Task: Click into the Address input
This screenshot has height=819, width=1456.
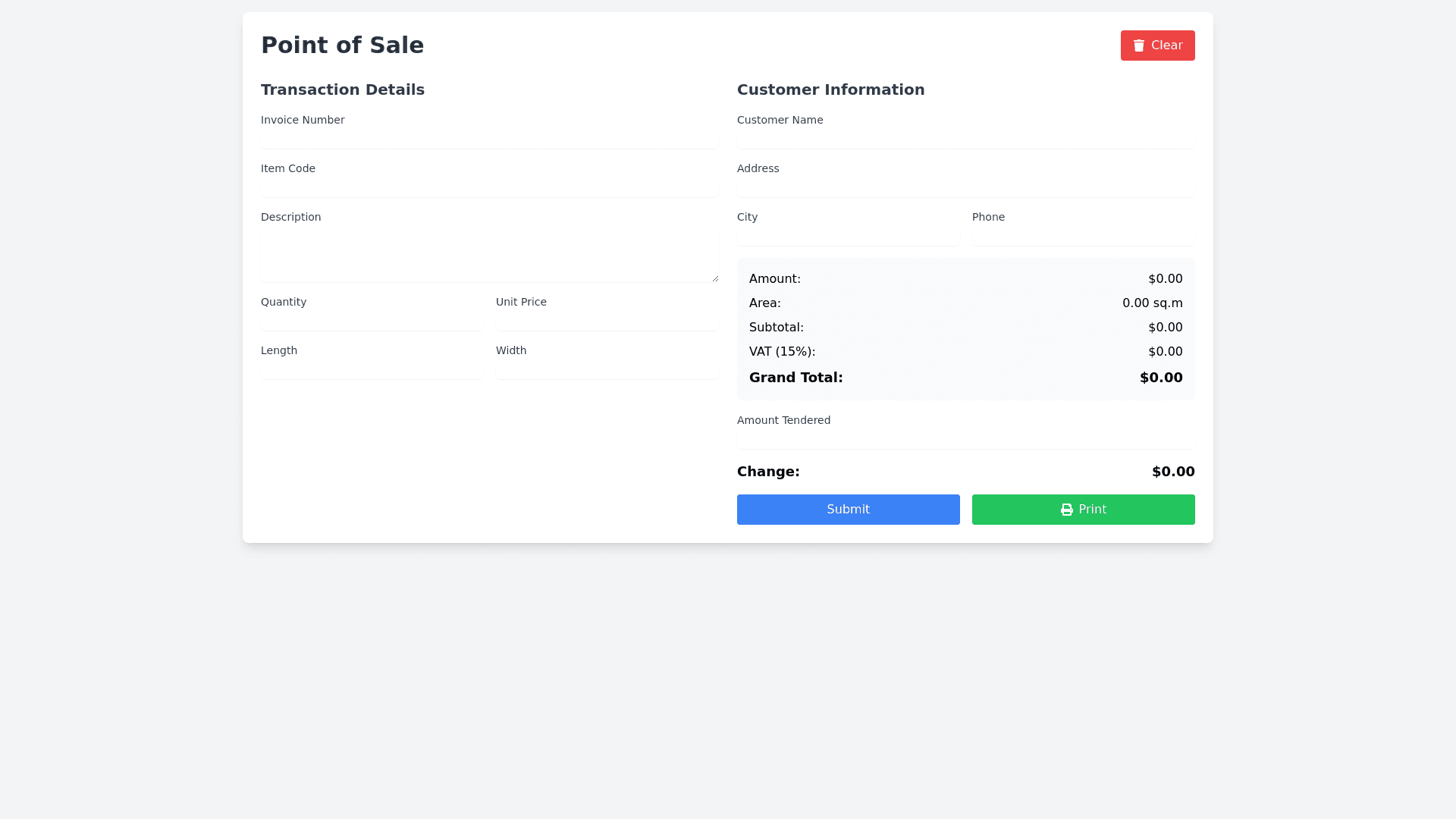Action: coord(965,188)
